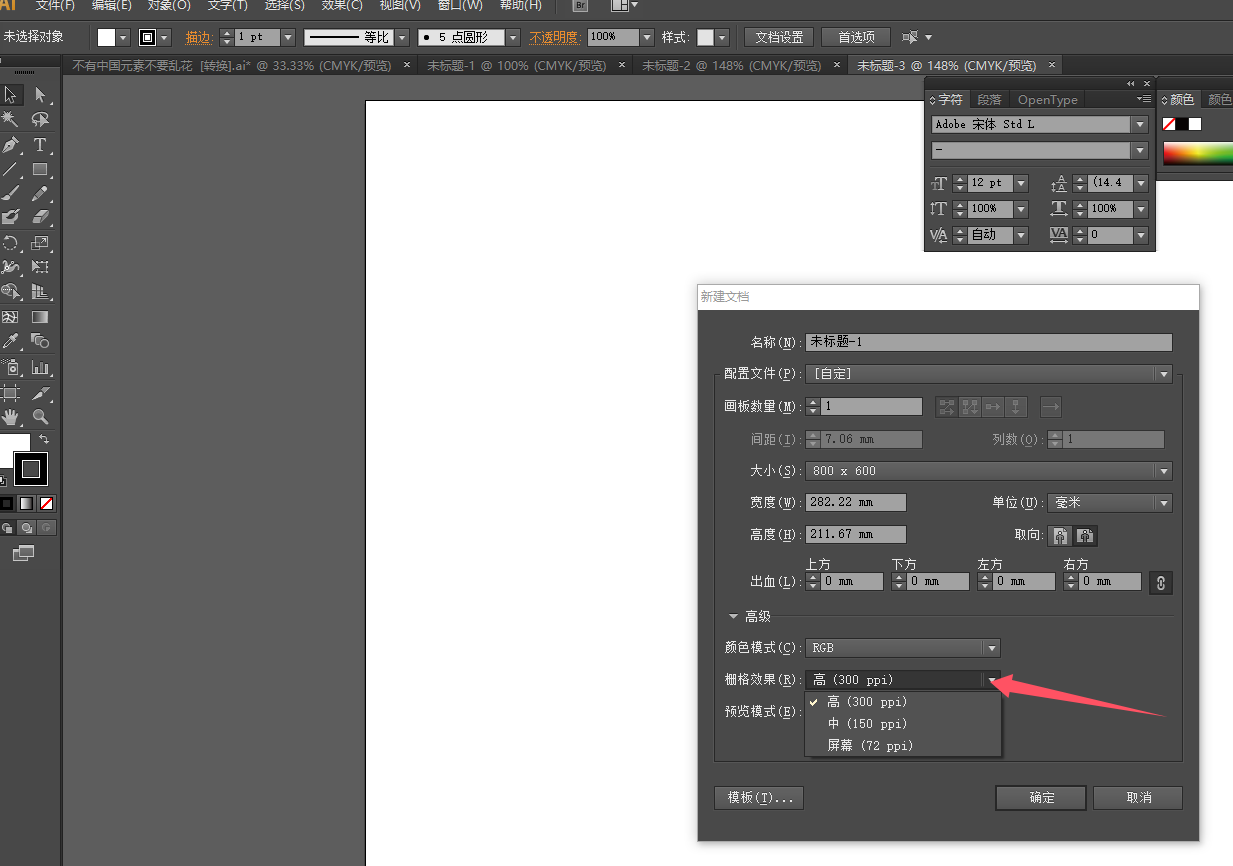Open the Adobe 宋体 Std L font dropdown
Image resolution: width=1233 pixels, height=866 pixels.
pos(1138,123)
